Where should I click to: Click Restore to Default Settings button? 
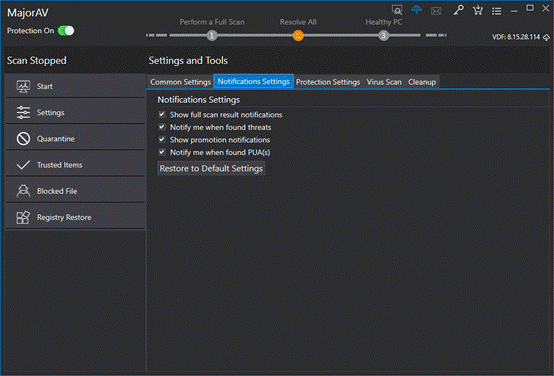point(211,169)
